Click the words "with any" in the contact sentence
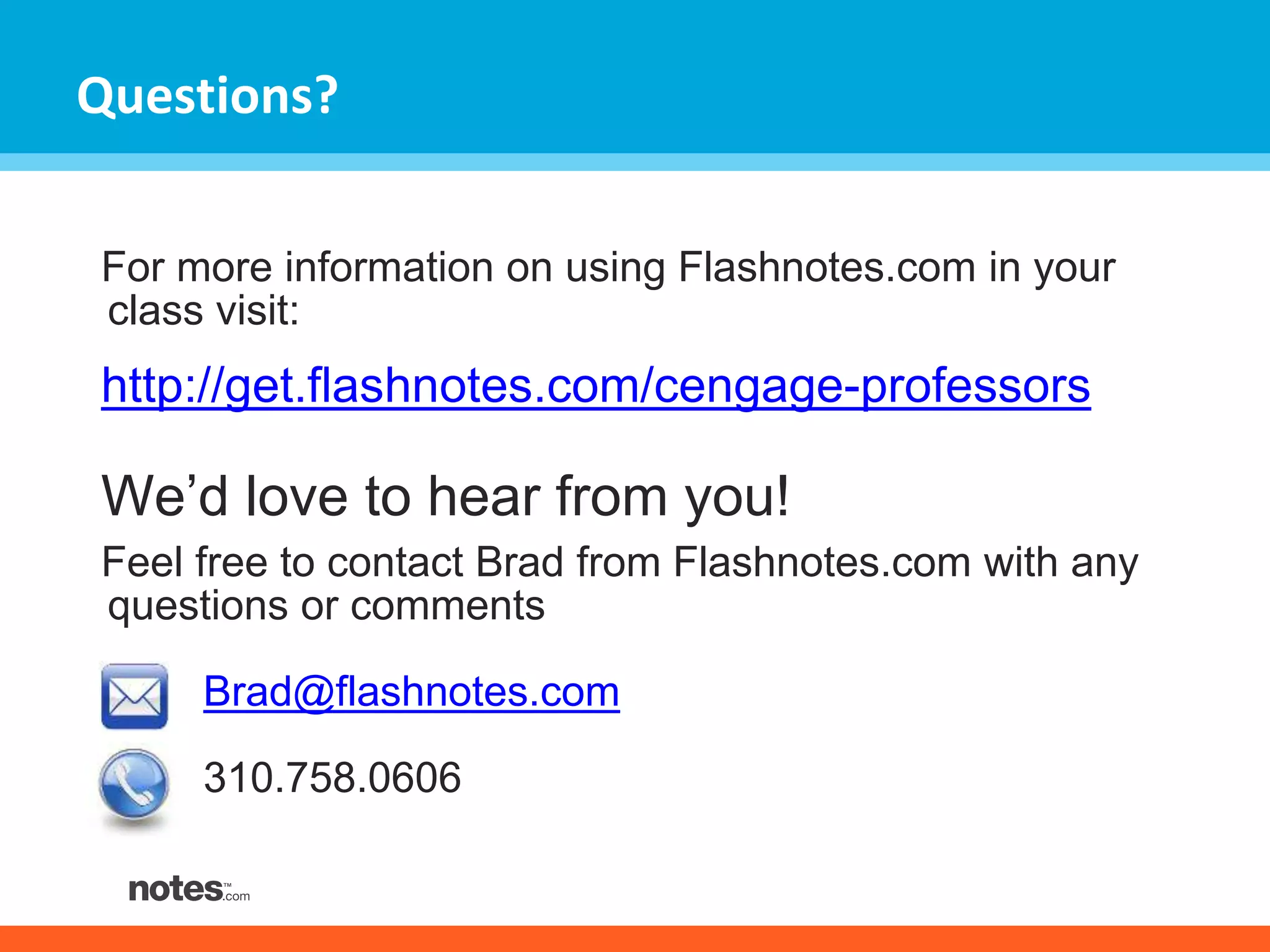This screenshot has width=1270, height=952. tap(1061, 563)
